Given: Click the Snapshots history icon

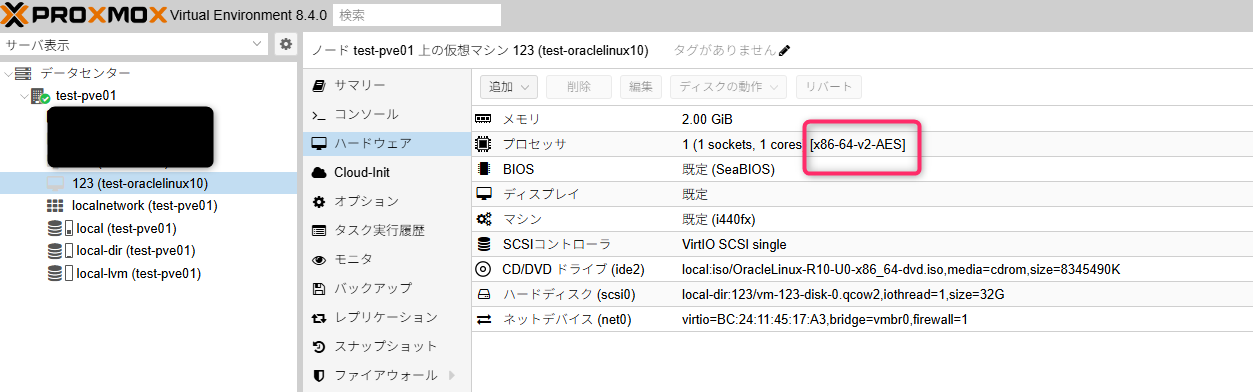Looking at the screenshot, I should pyautogui.click(x=319, y=346).
